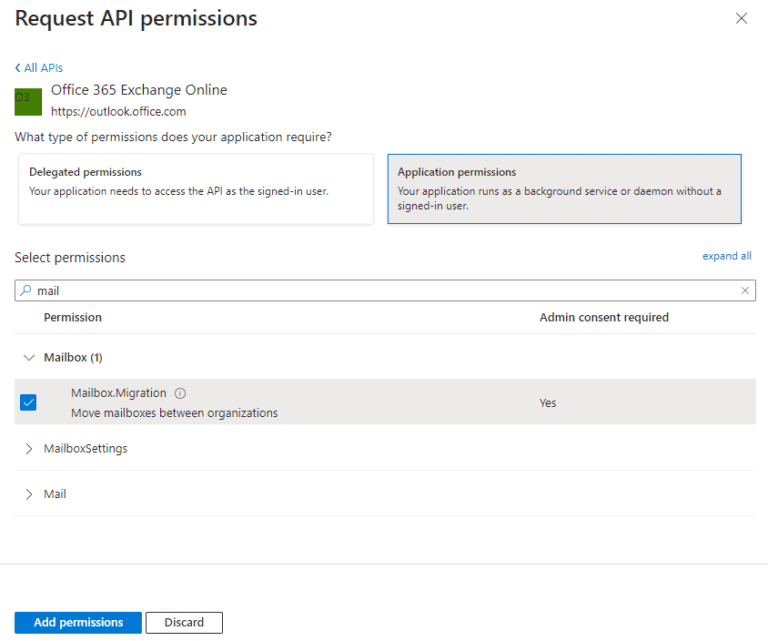Select the Application permissions card
768x641 pixels.
[564, 189]
